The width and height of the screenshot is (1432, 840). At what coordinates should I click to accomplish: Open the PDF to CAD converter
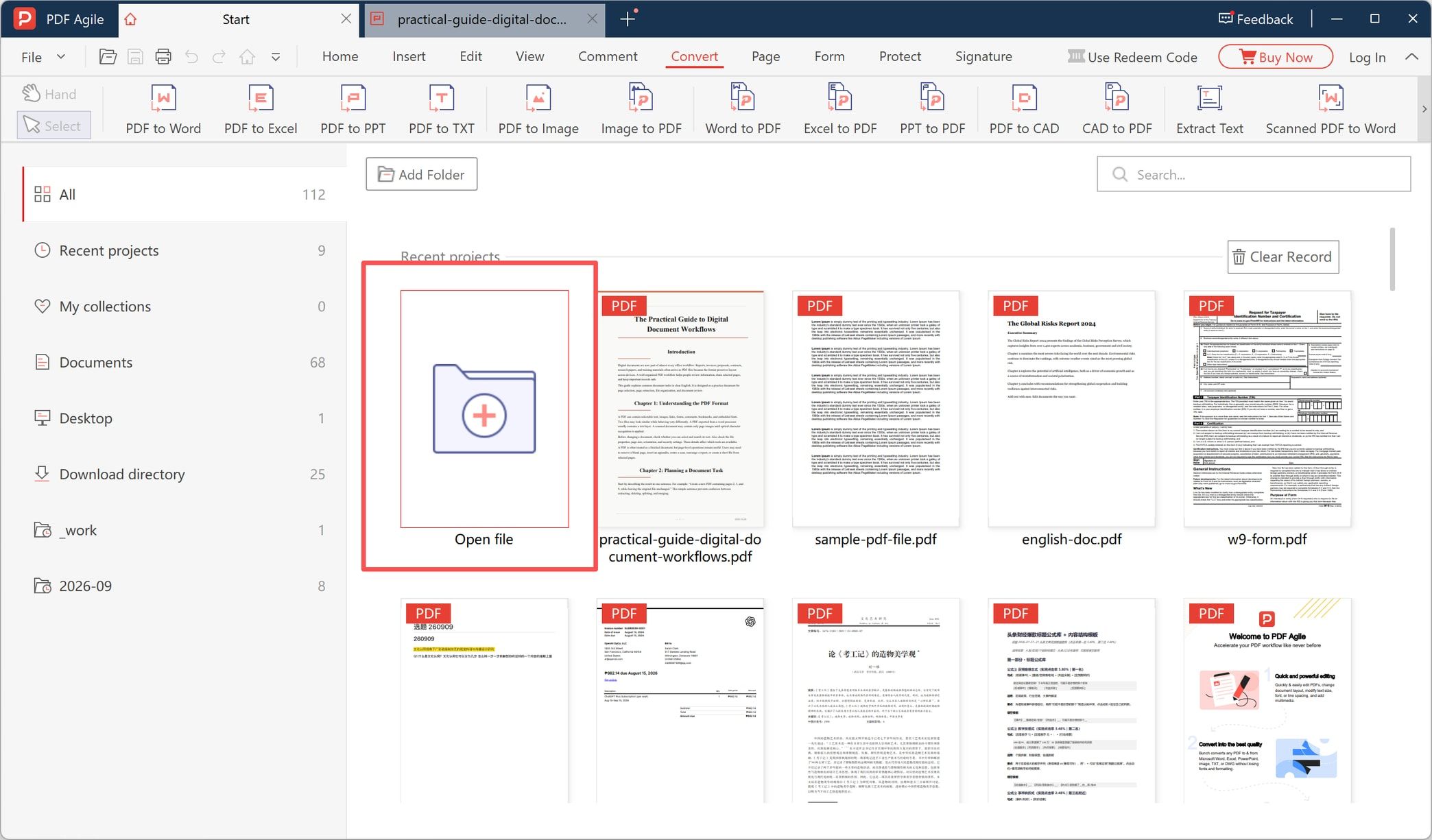1024,110
